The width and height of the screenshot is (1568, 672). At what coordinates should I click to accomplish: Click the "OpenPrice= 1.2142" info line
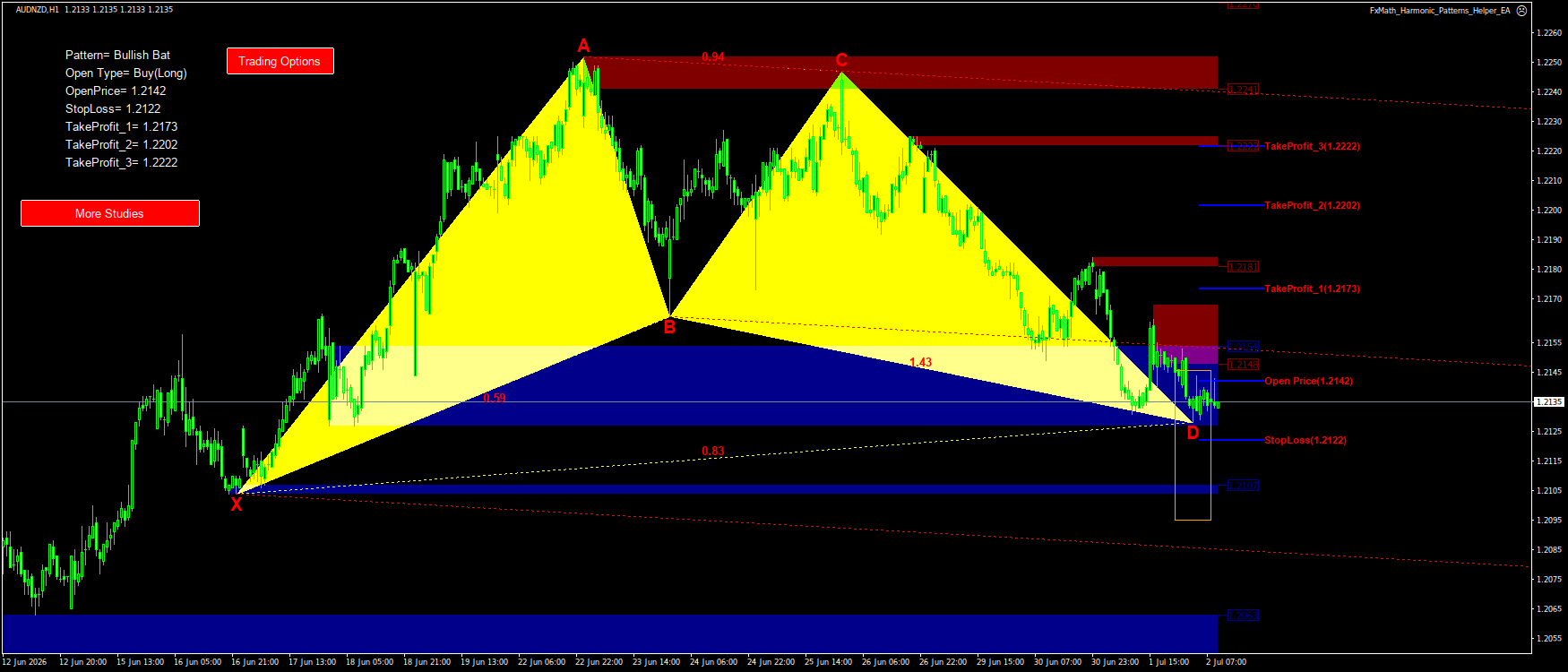tap(116, 90)
